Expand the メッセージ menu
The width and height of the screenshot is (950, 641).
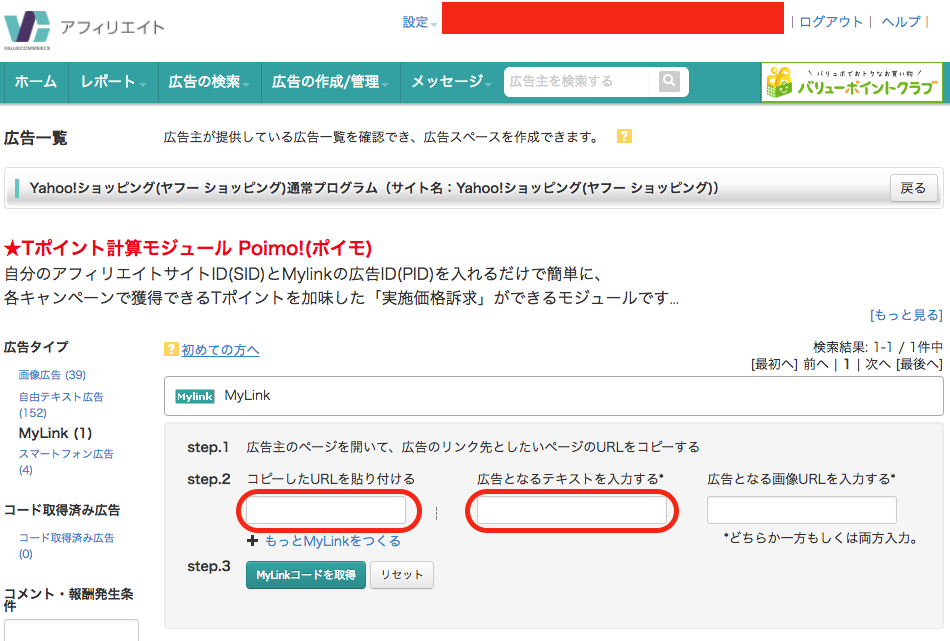(451, 82)
